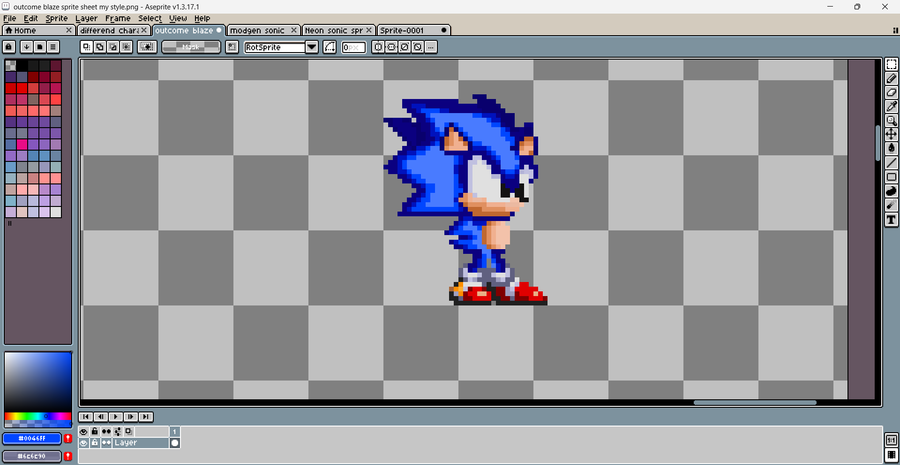Viewport: 900px width, 465px height.
Task: Click the hue rainbow slider
Action: tap(38, 416)
